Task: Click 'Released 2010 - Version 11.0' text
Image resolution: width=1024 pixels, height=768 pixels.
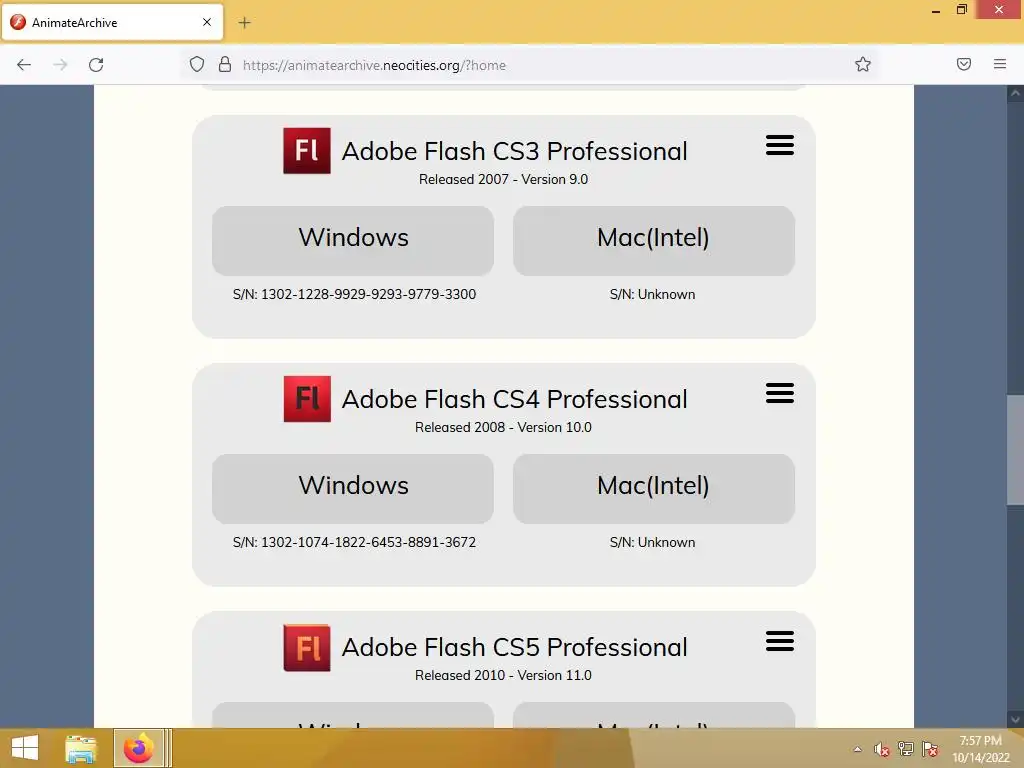Action: pyautogui.click(x=504, y=675)
